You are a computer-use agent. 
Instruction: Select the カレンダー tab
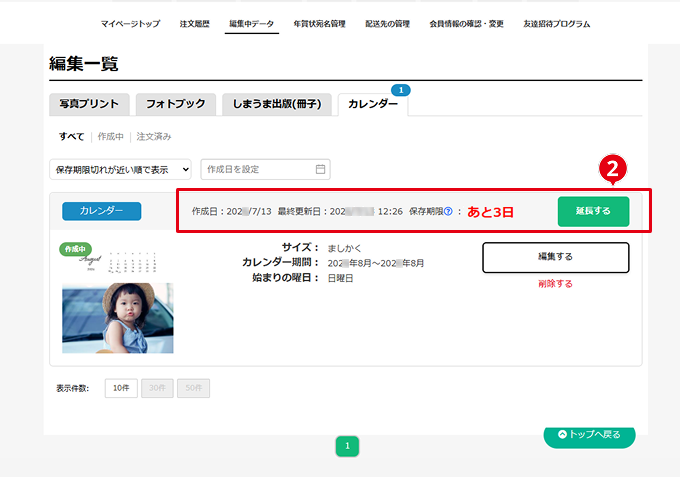pos(373,104)
